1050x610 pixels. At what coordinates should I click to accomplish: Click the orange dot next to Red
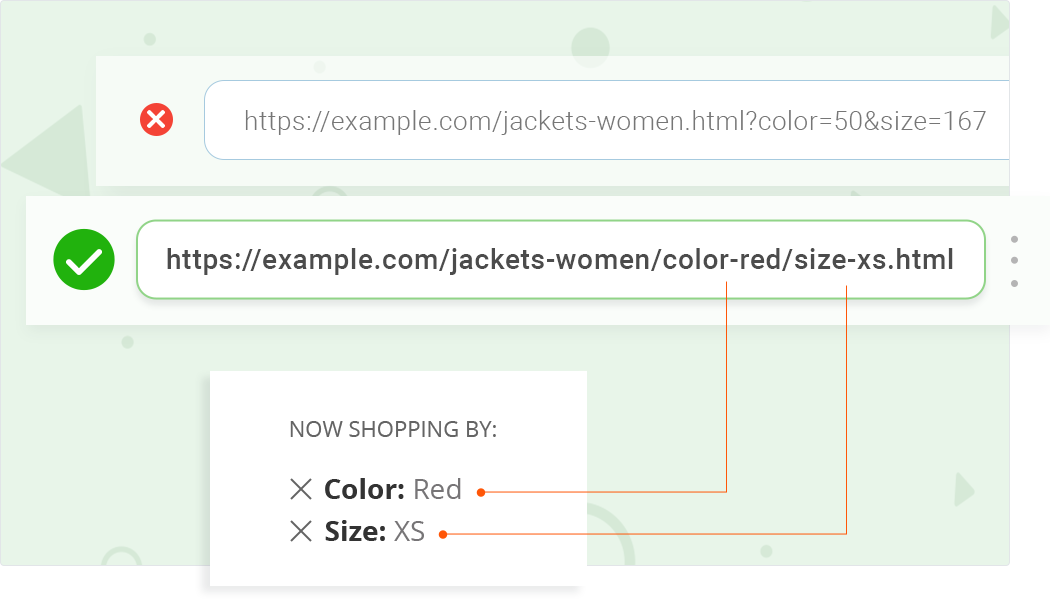(481, 492)
